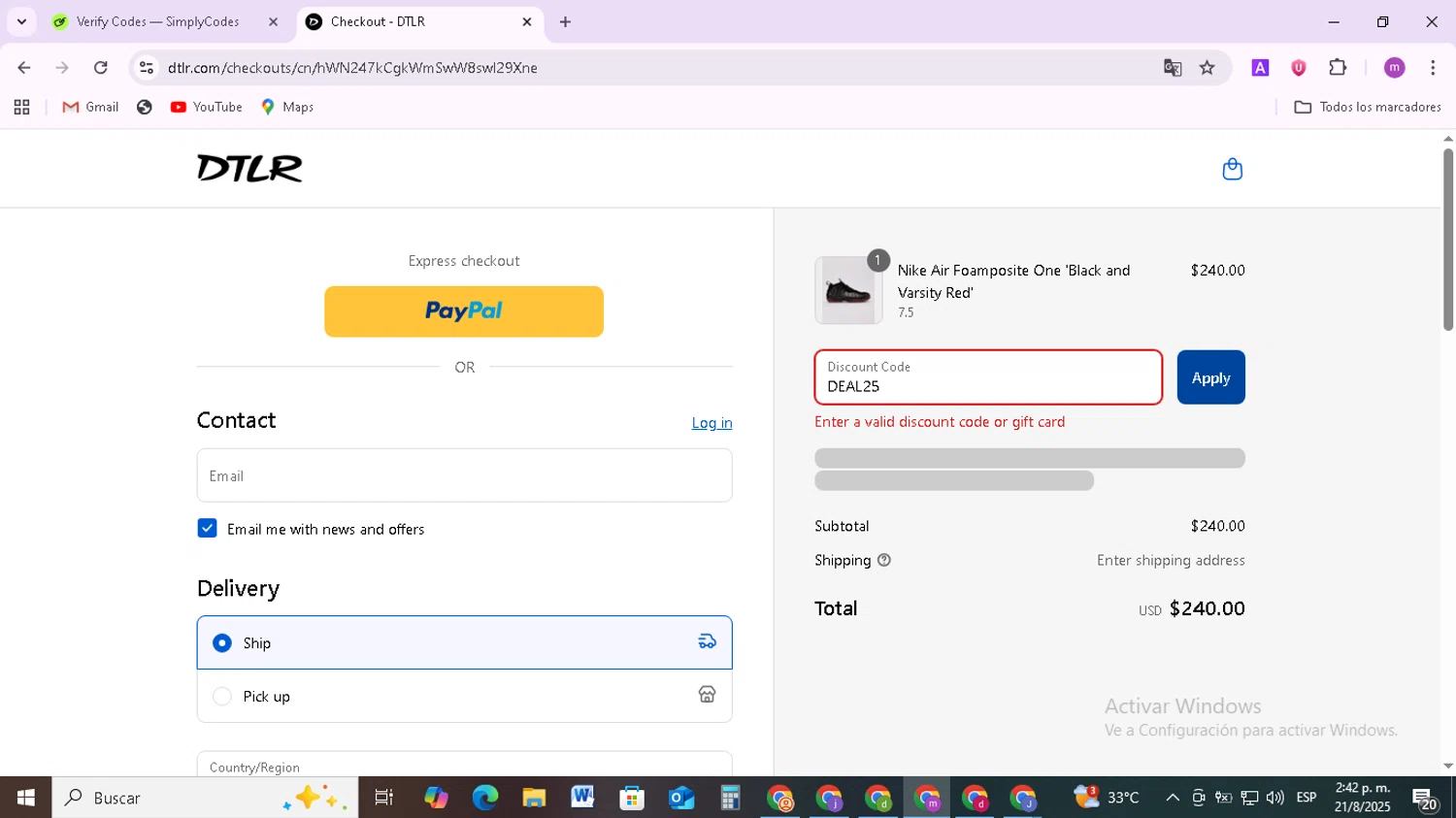Close the Verify Codes tab
This screenshot has height=818, width=1456.
tap(273, 21)
